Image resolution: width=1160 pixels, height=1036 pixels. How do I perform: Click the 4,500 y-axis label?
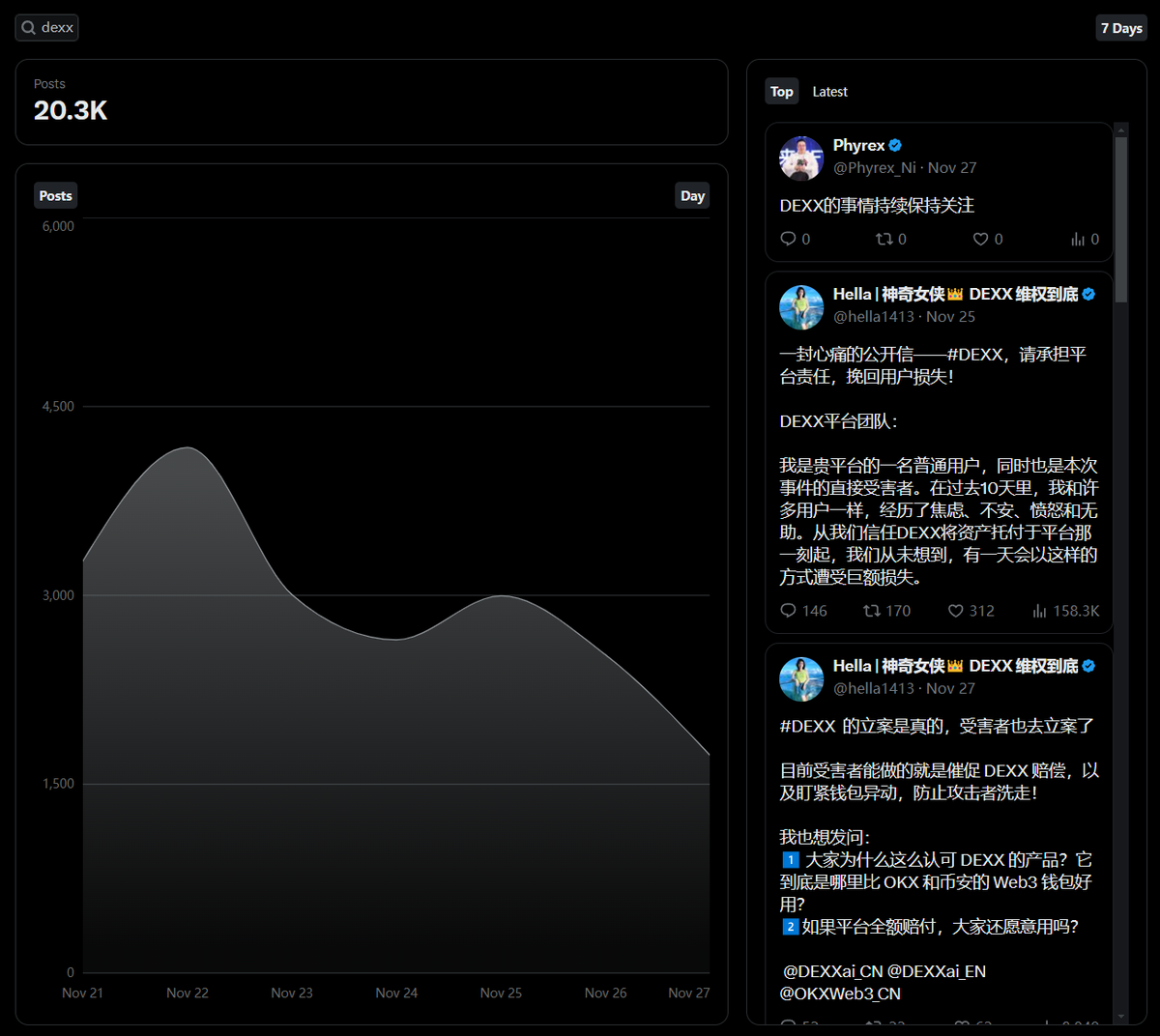[x=58, y=407]
